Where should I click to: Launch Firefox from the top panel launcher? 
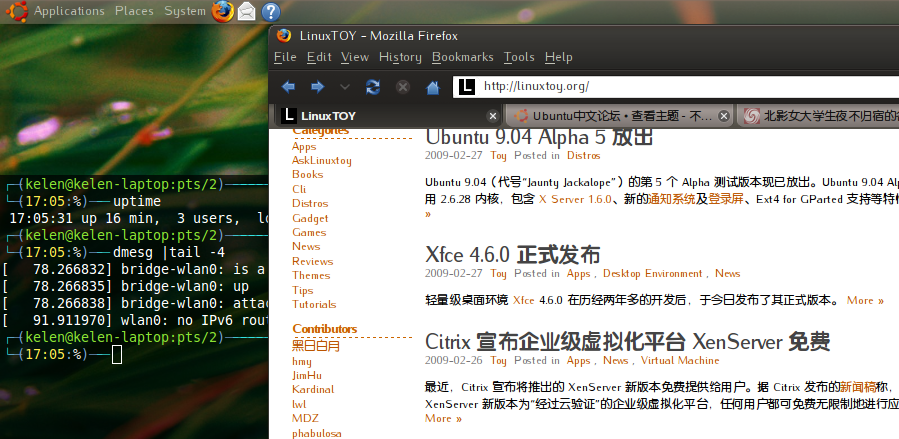(x=222, y=11)
